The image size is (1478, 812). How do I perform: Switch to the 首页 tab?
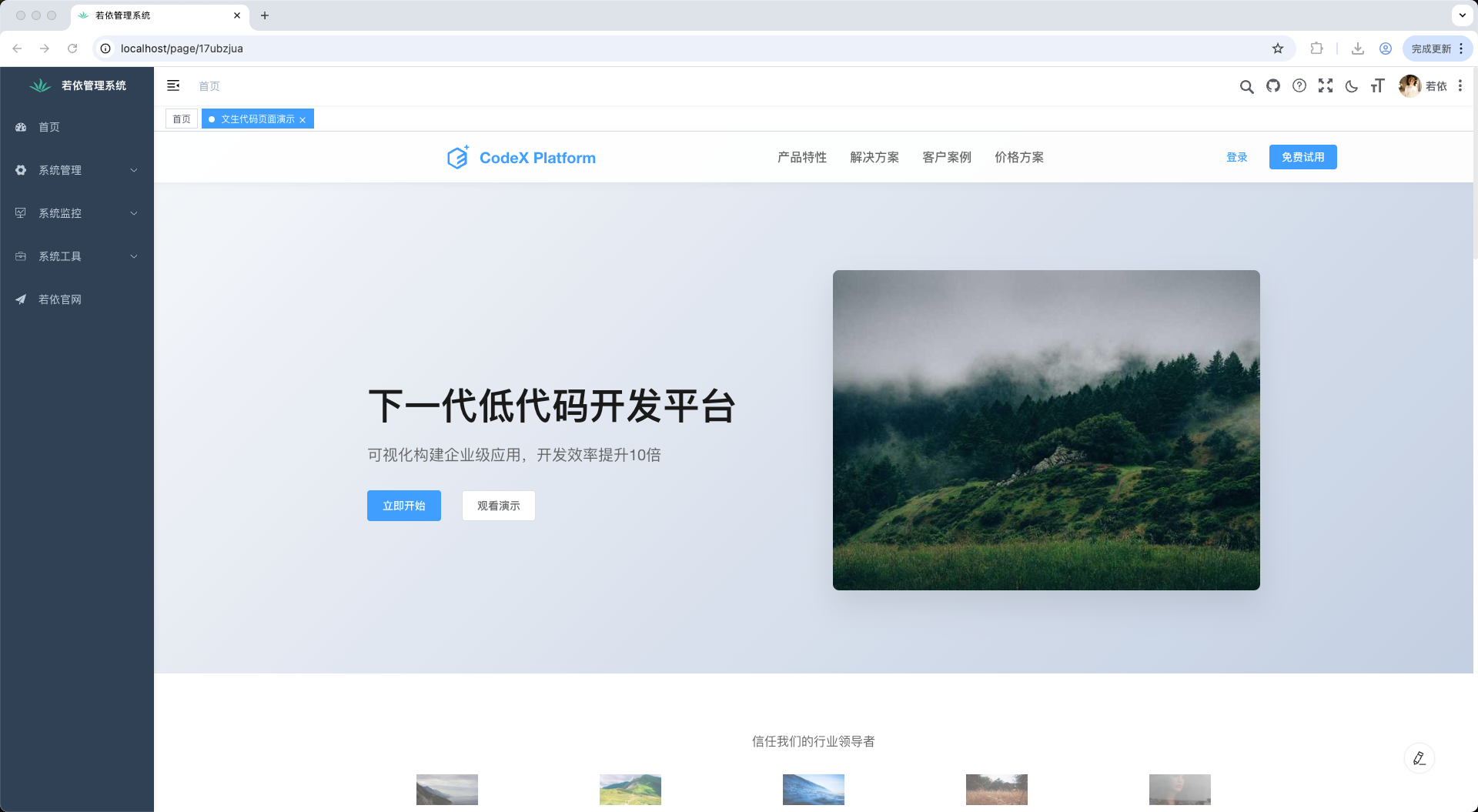[x=182, y=119]
